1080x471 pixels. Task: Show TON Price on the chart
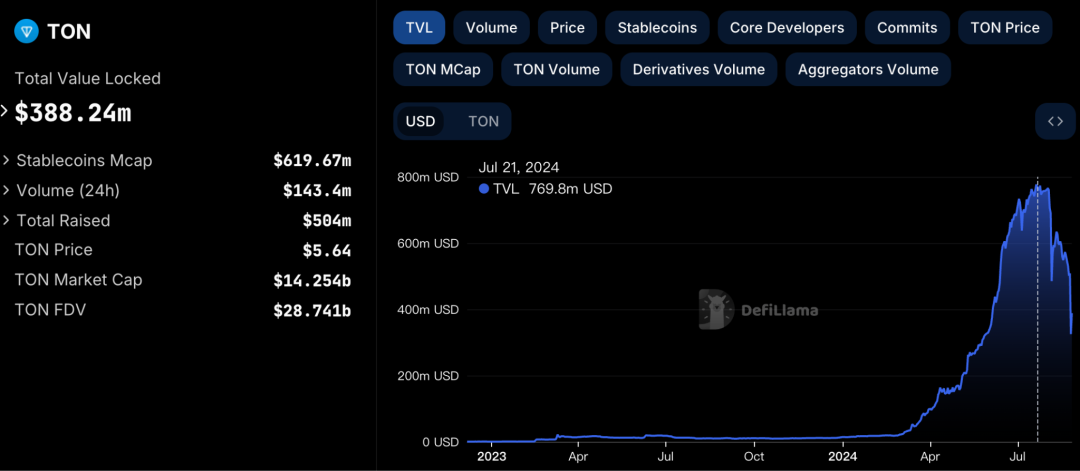click(x=1005, y=28)
